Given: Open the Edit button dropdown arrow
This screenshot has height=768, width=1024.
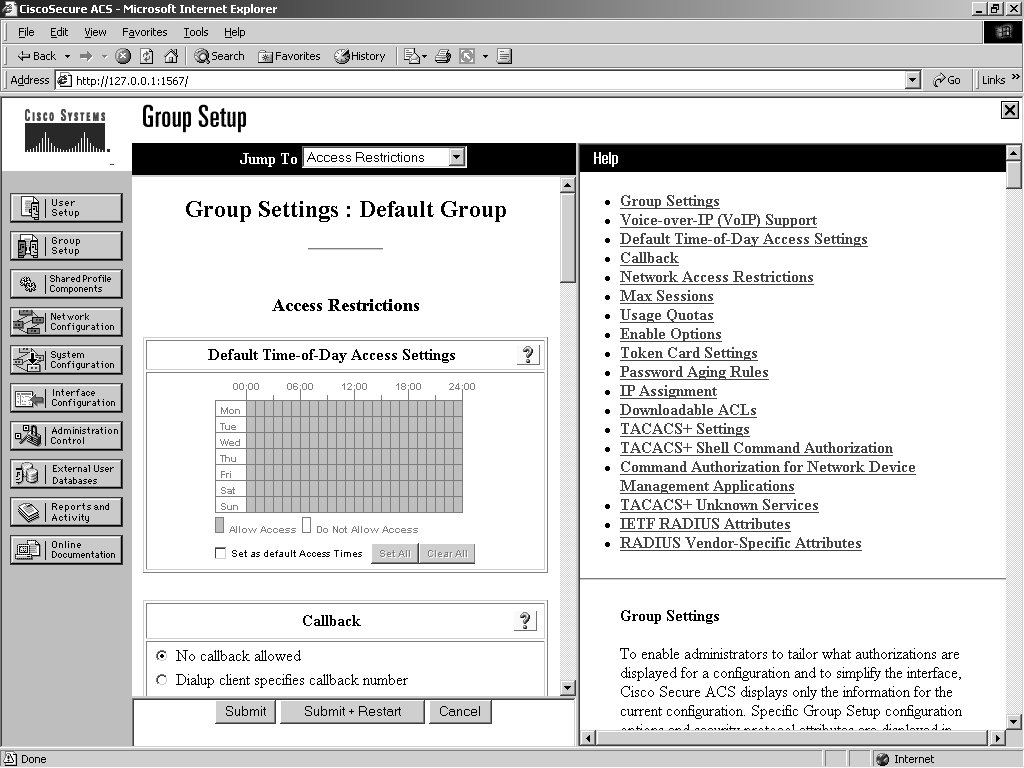Looking at the screenshot, I should (x=485, y=56).
